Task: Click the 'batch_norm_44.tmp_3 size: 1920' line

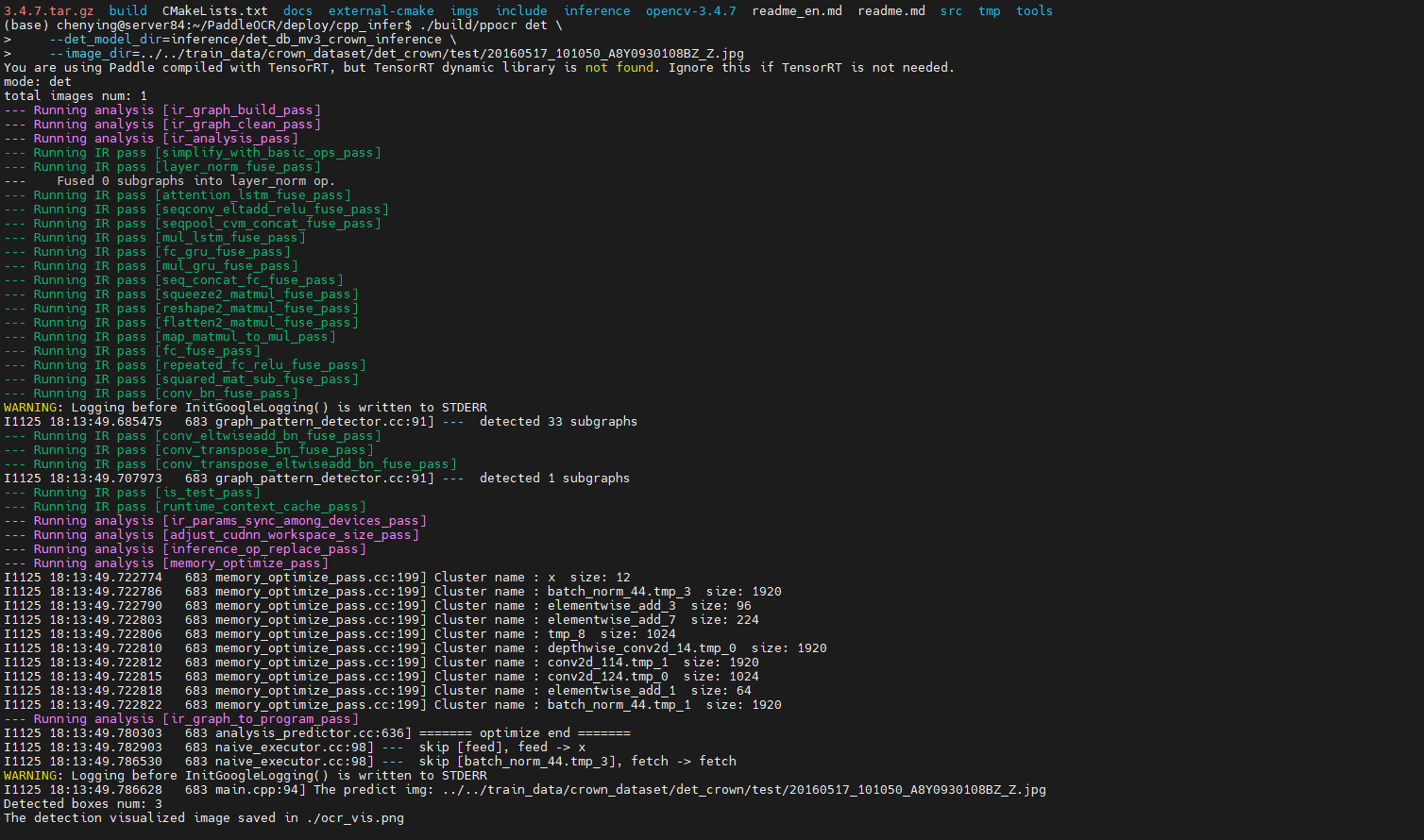Action: pyautogui.click(x=393, y=591)
